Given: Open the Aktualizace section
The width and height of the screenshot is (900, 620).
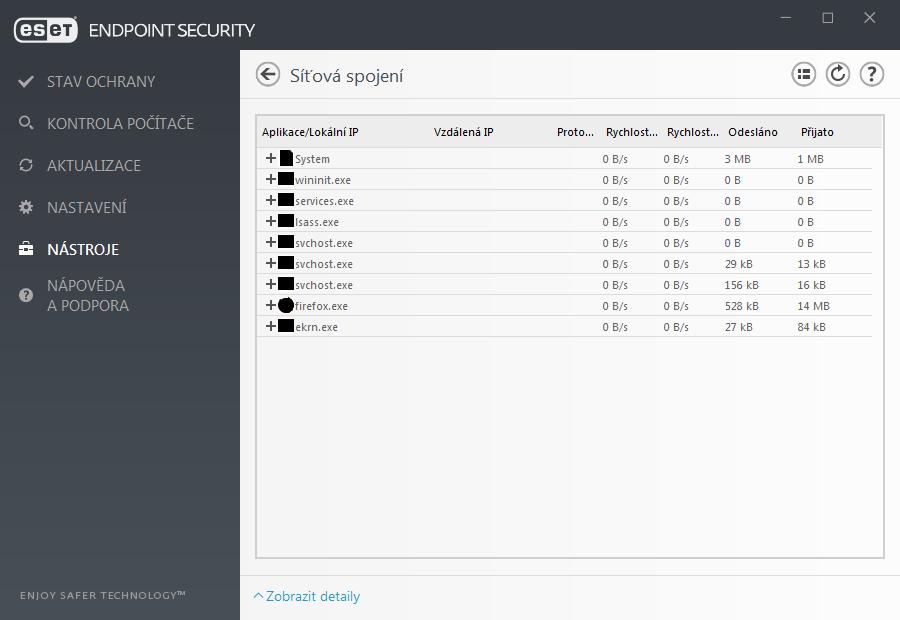Looking at the screenshot, I should tap(94, 165).
